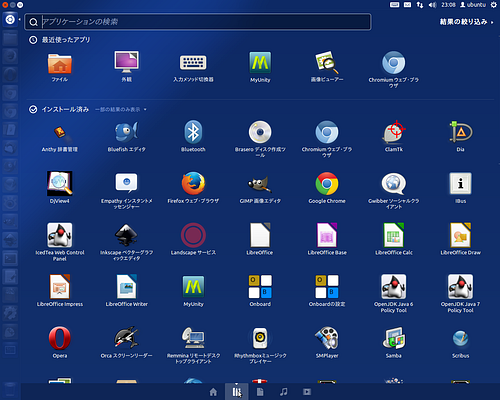500x400 pixels.
Task: Open LibreOffice Impress
Action: [60, 287]
